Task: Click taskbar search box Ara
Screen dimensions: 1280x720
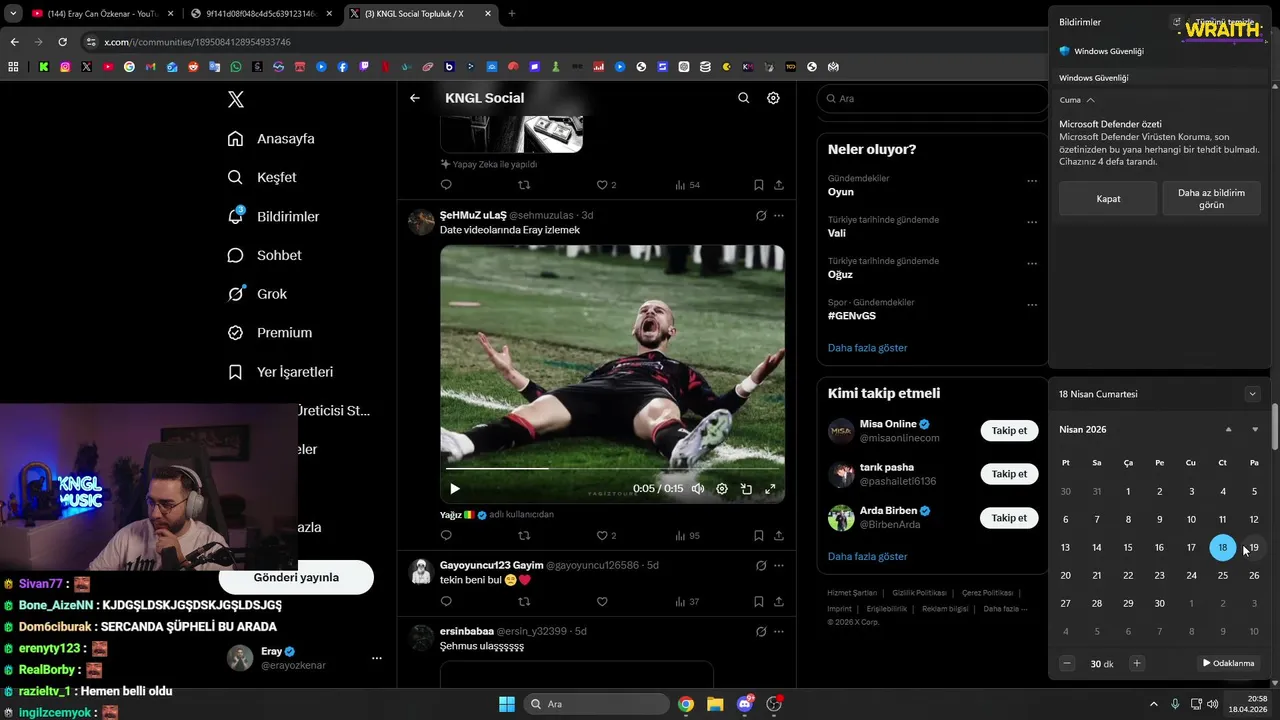Action: 596,704
